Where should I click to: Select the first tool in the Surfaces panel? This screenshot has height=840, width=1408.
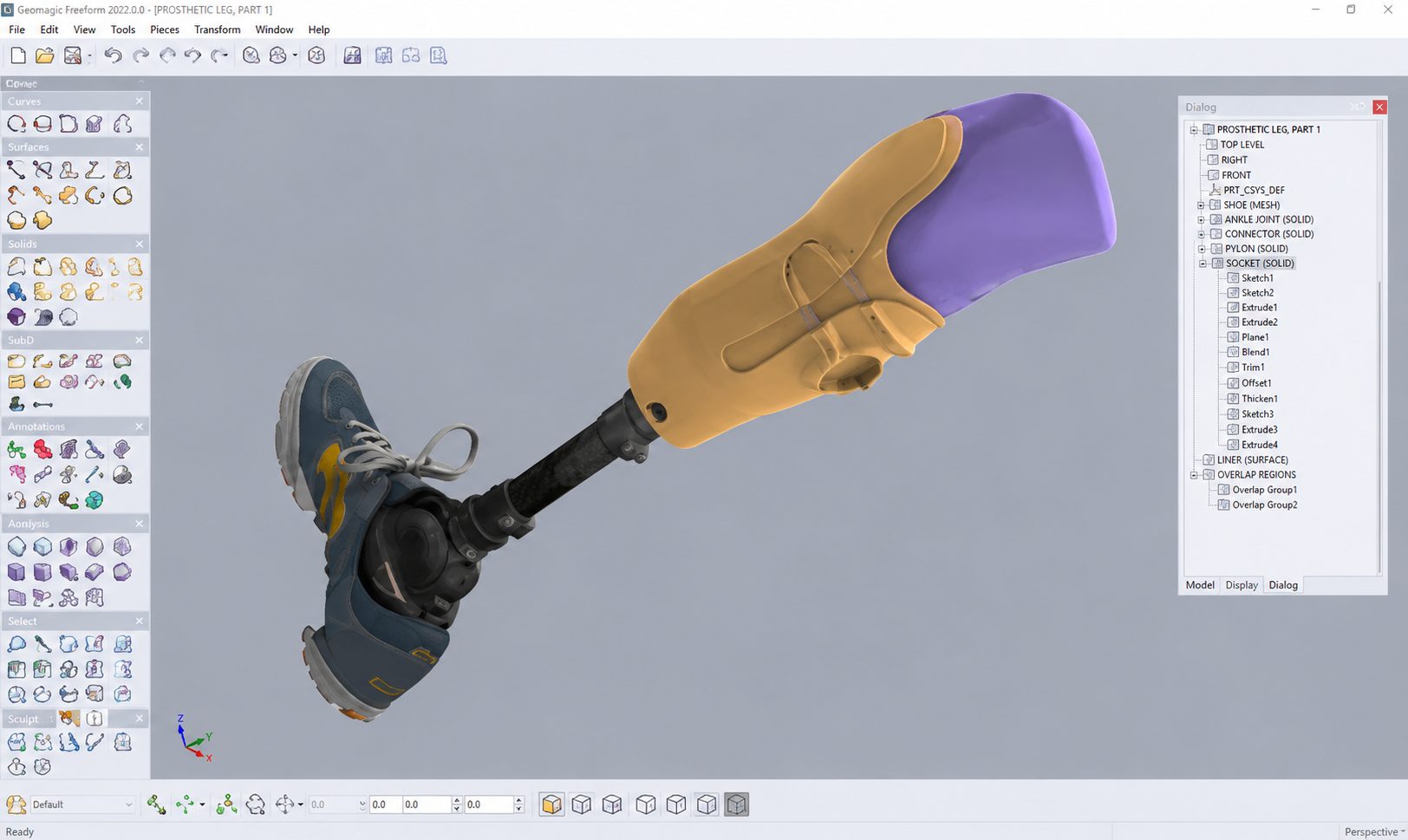coord(16,170)
